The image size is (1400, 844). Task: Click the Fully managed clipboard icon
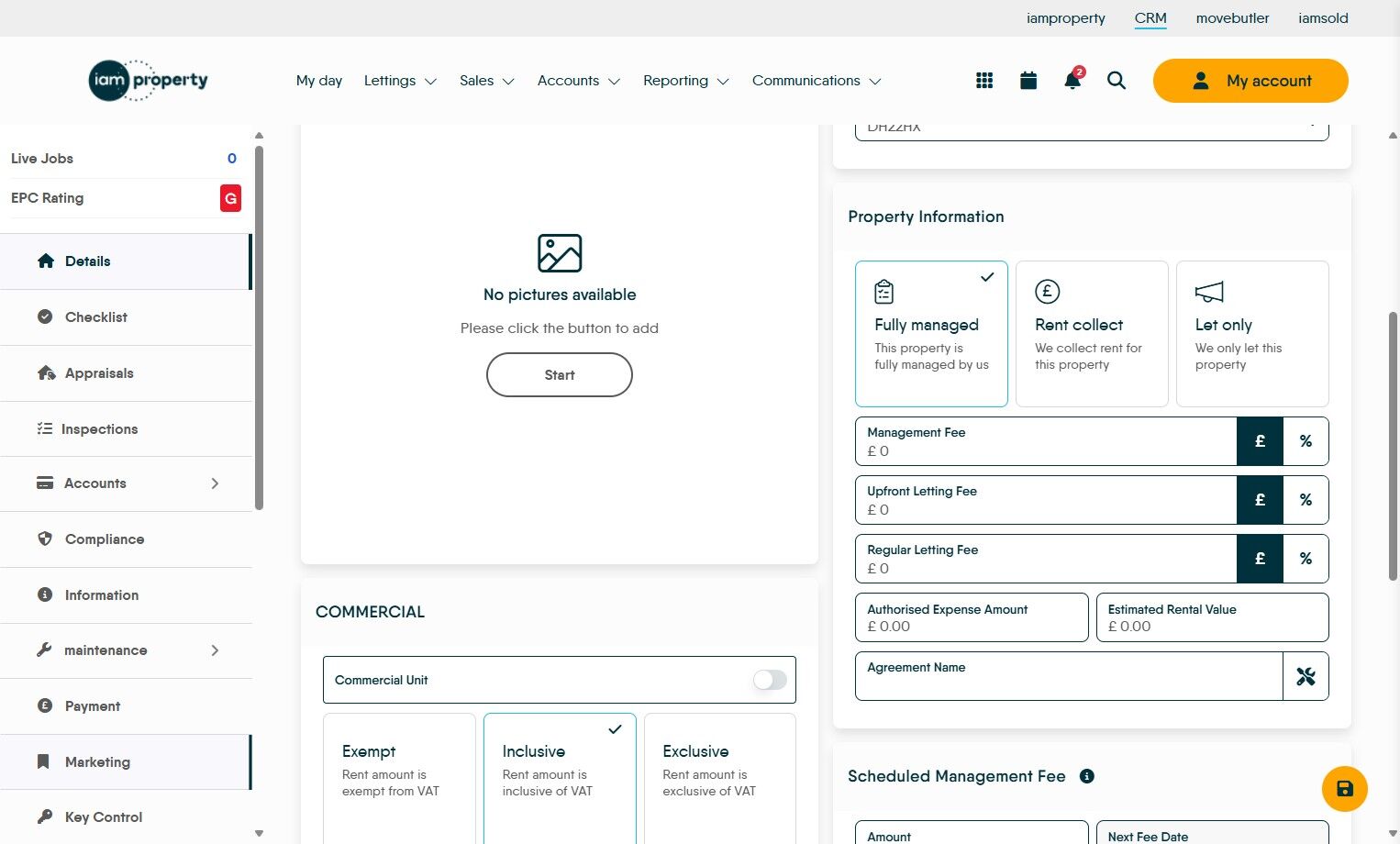pyautogui.click(x=883, y=292)
